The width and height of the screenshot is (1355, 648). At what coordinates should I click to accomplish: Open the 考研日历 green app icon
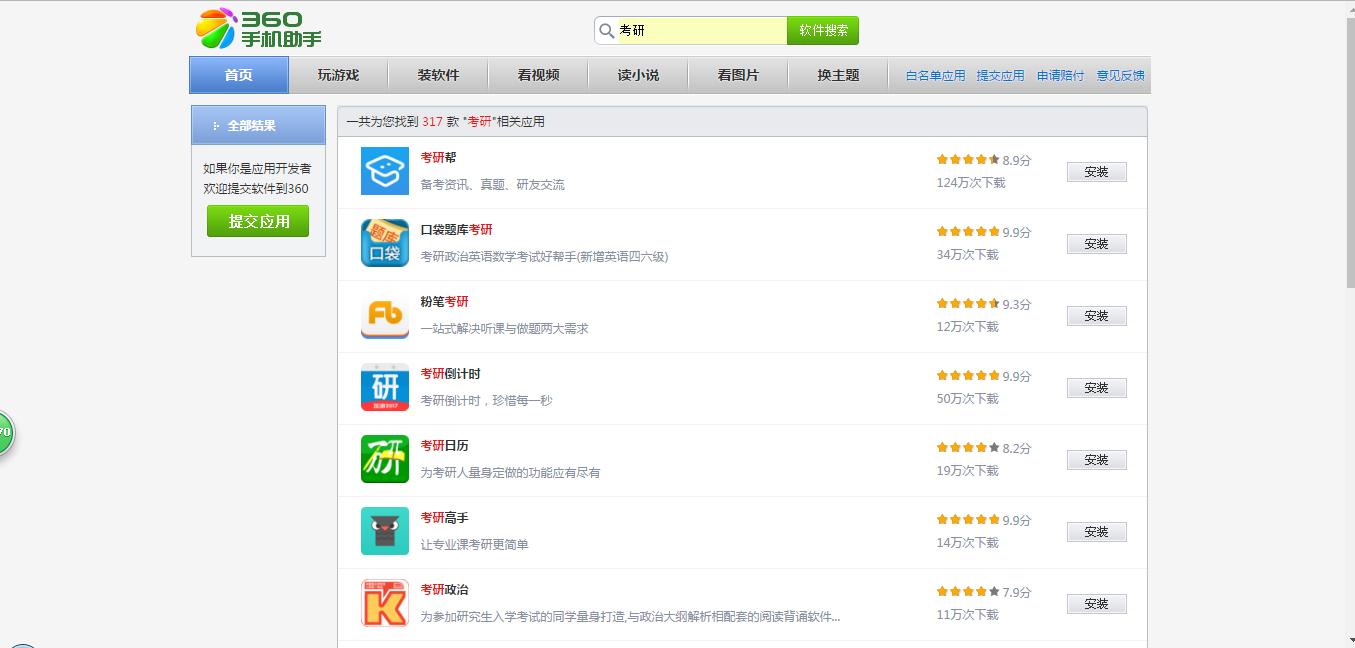pyautogui.click(x=385, y=459)
